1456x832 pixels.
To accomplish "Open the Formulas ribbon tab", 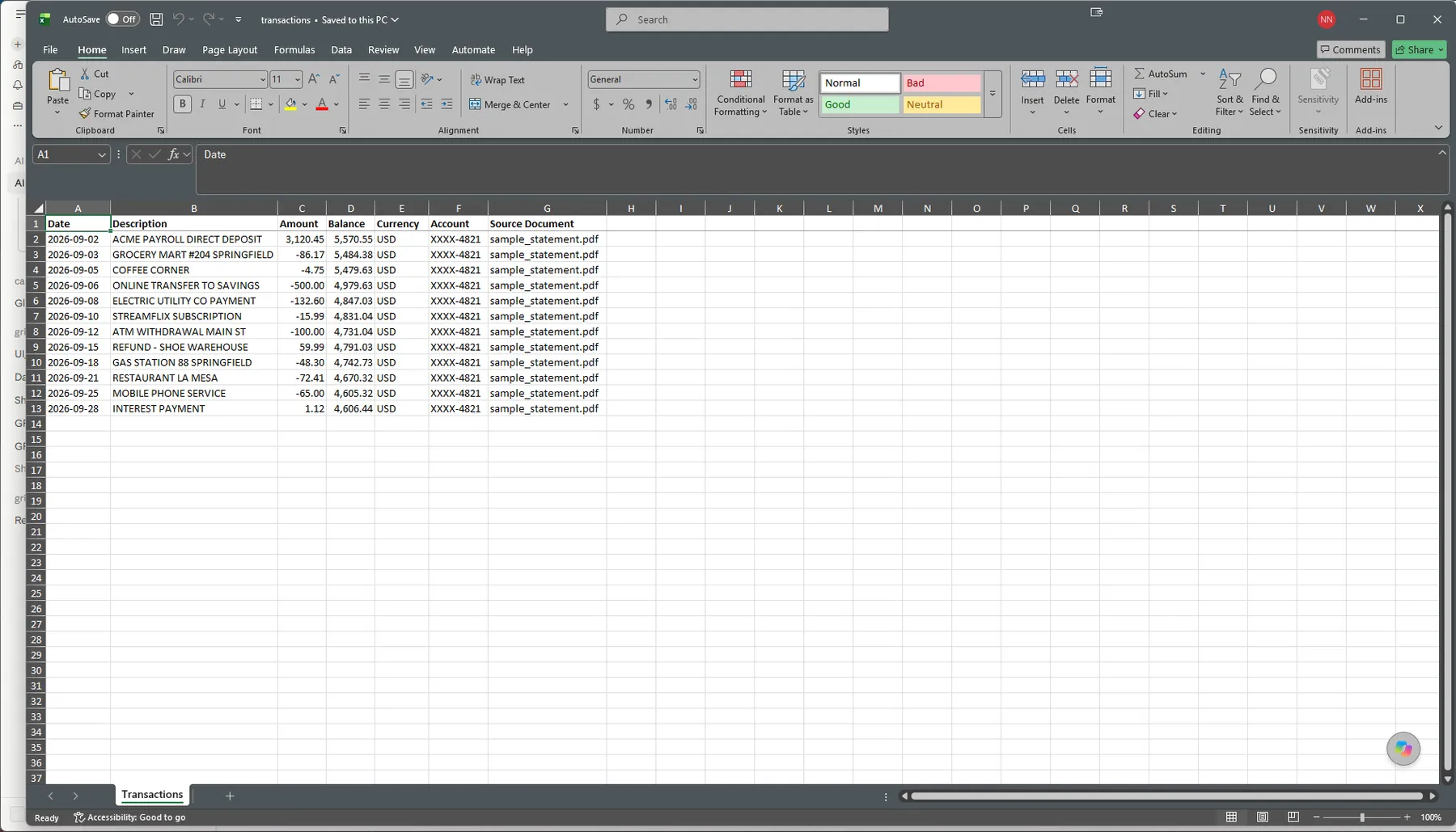I will tap(294, 50).
